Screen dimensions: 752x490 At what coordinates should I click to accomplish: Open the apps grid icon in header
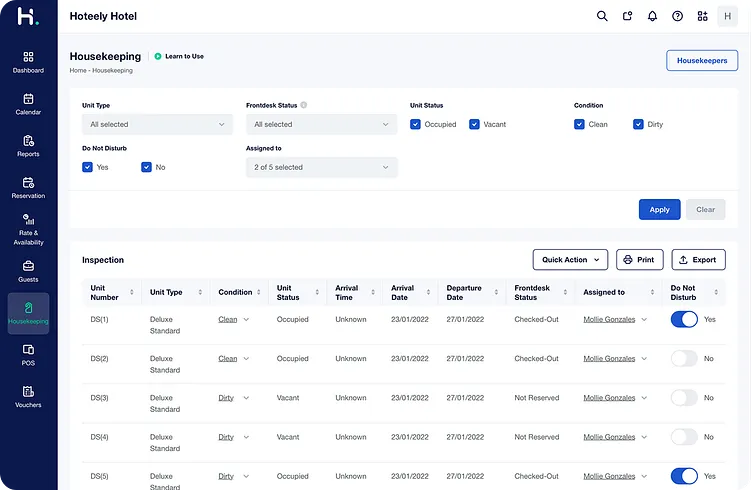(x=702, y=16)
